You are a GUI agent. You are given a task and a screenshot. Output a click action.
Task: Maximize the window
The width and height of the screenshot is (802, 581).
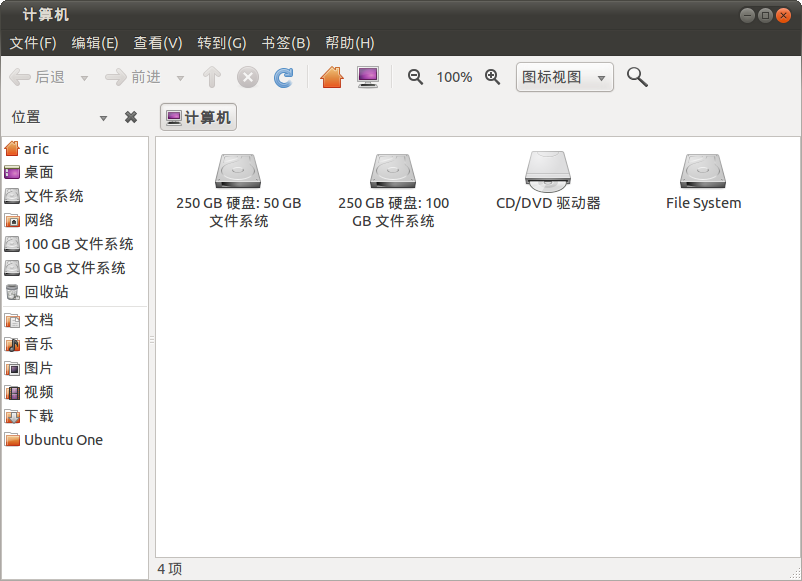point(765,15)
